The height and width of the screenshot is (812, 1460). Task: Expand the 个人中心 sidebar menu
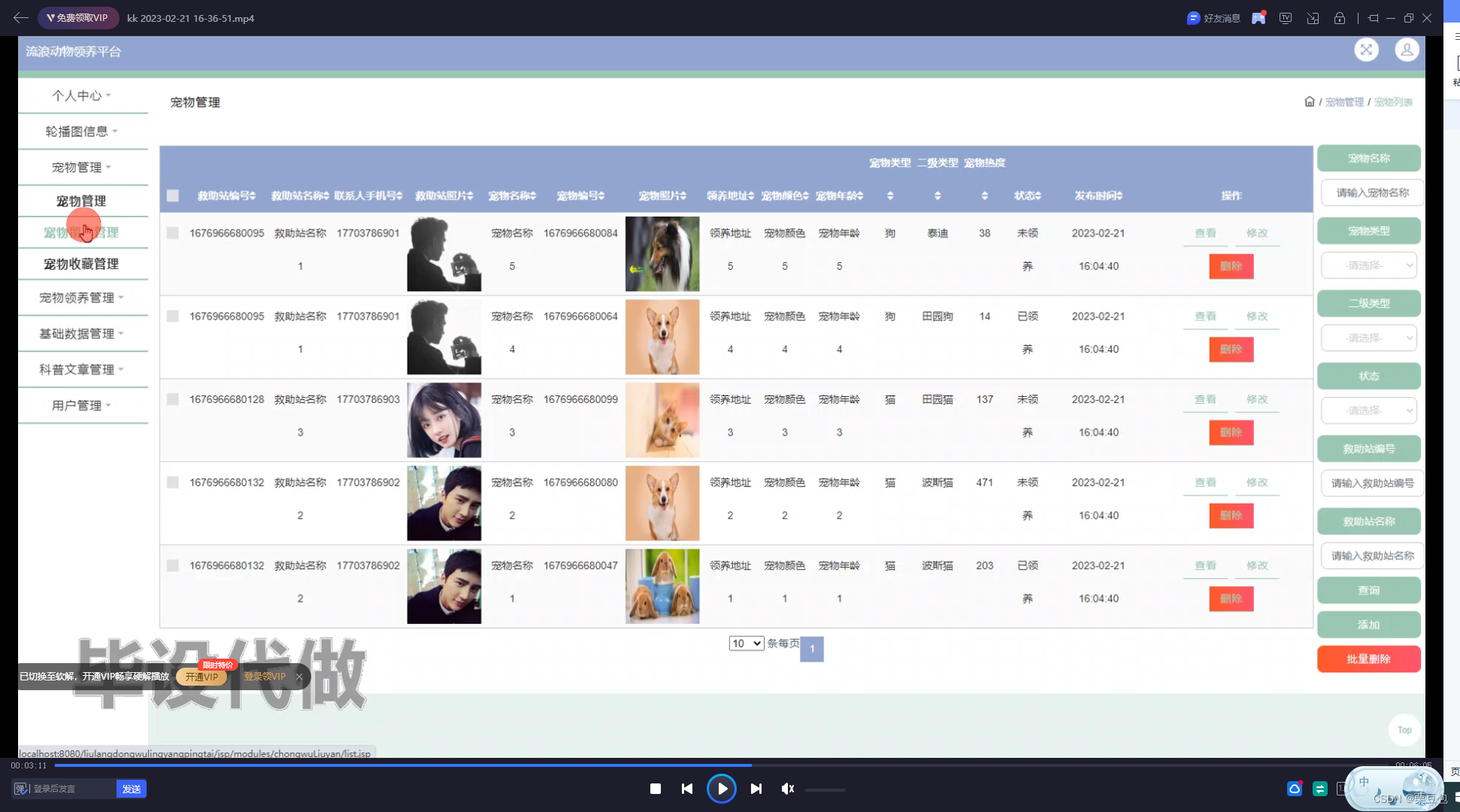(81, 95)
